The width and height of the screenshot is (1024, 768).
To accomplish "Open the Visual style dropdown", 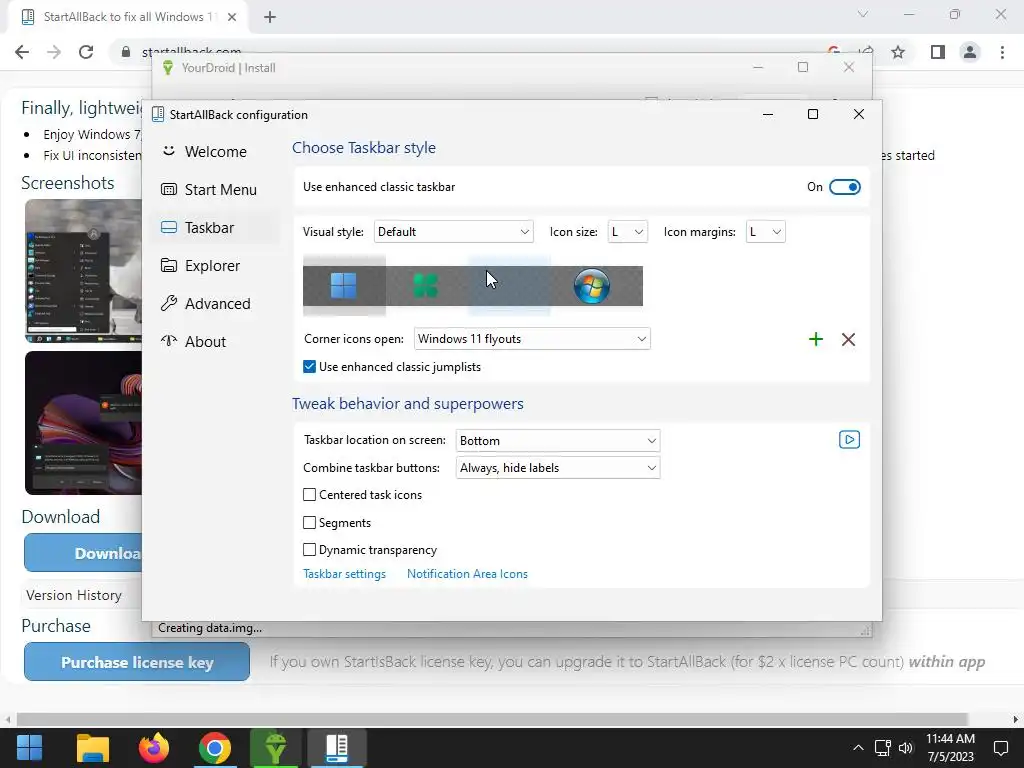I will [x=453, y=232].
